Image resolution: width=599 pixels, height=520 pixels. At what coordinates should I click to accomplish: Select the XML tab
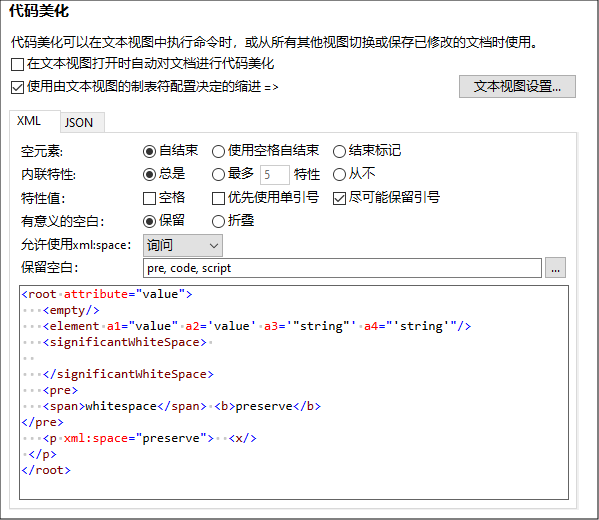(x=29, y=121)
